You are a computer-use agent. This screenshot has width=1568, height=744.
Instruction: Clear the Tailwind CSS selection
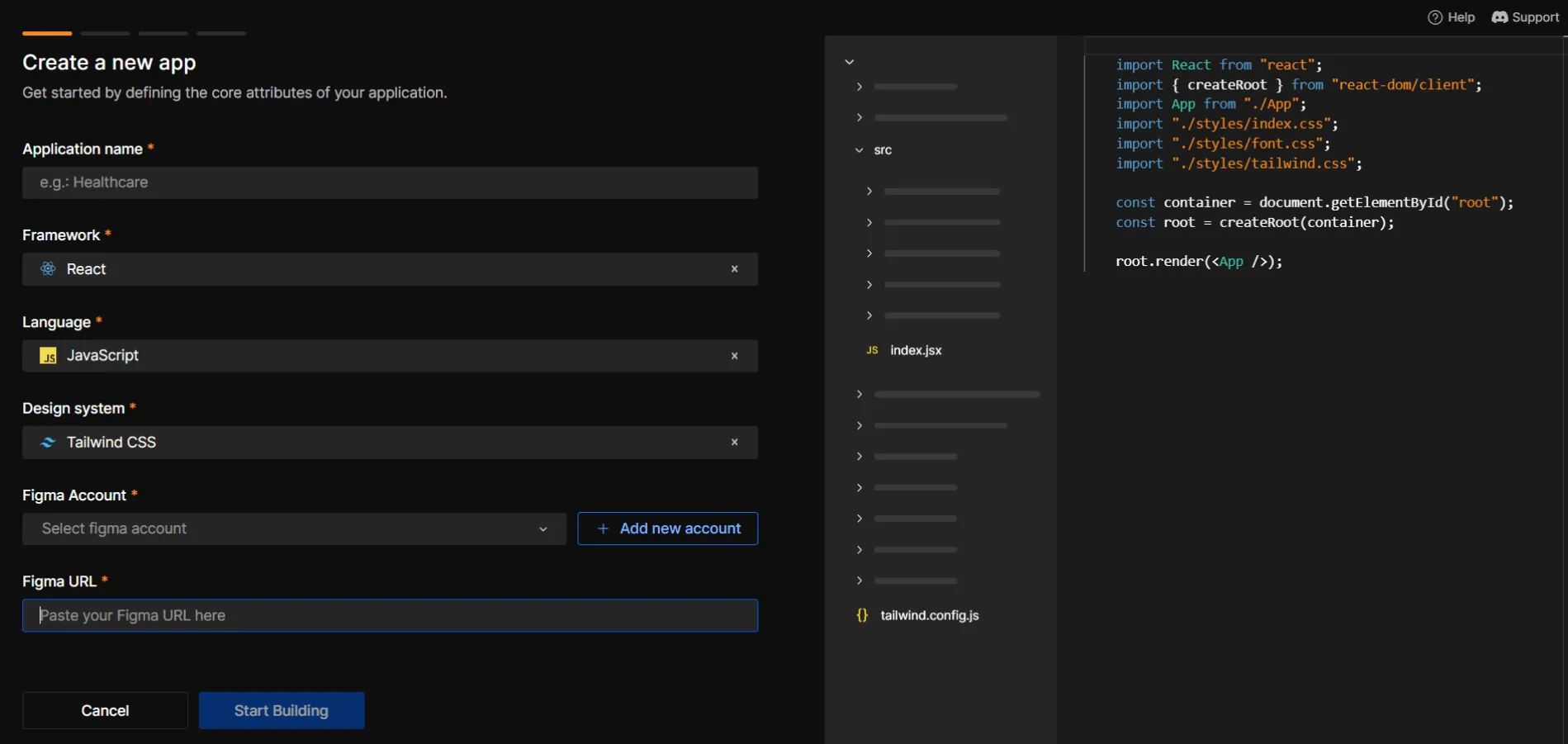[x=734, y=443]
